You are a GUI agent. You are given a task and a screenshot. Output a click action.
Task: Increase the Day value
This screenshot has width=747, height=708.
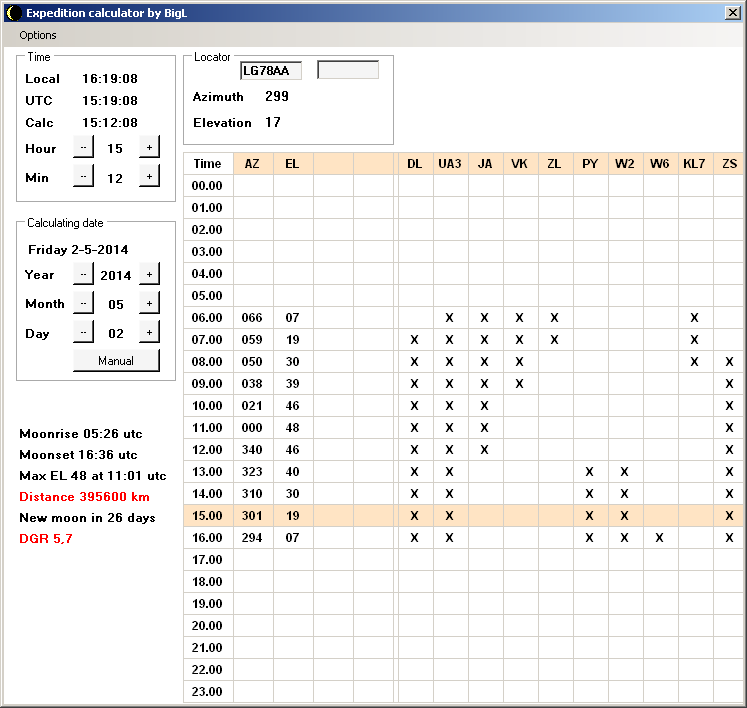(x=148, y=333)
